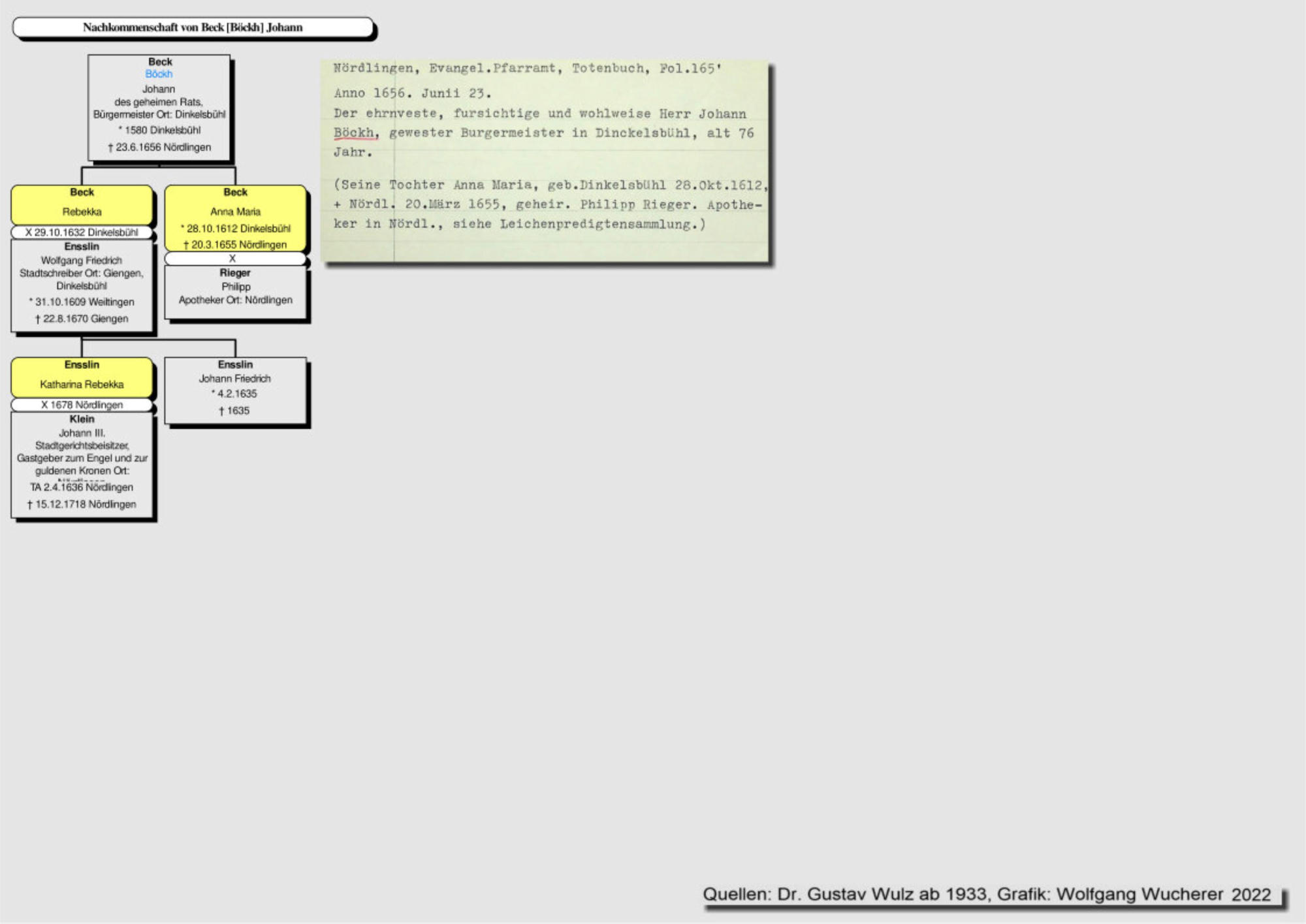The width and height of the screenshot is (1306, 924).
Task: Select the Johann Friedrich Ensslin box
Action: point(235,390)
